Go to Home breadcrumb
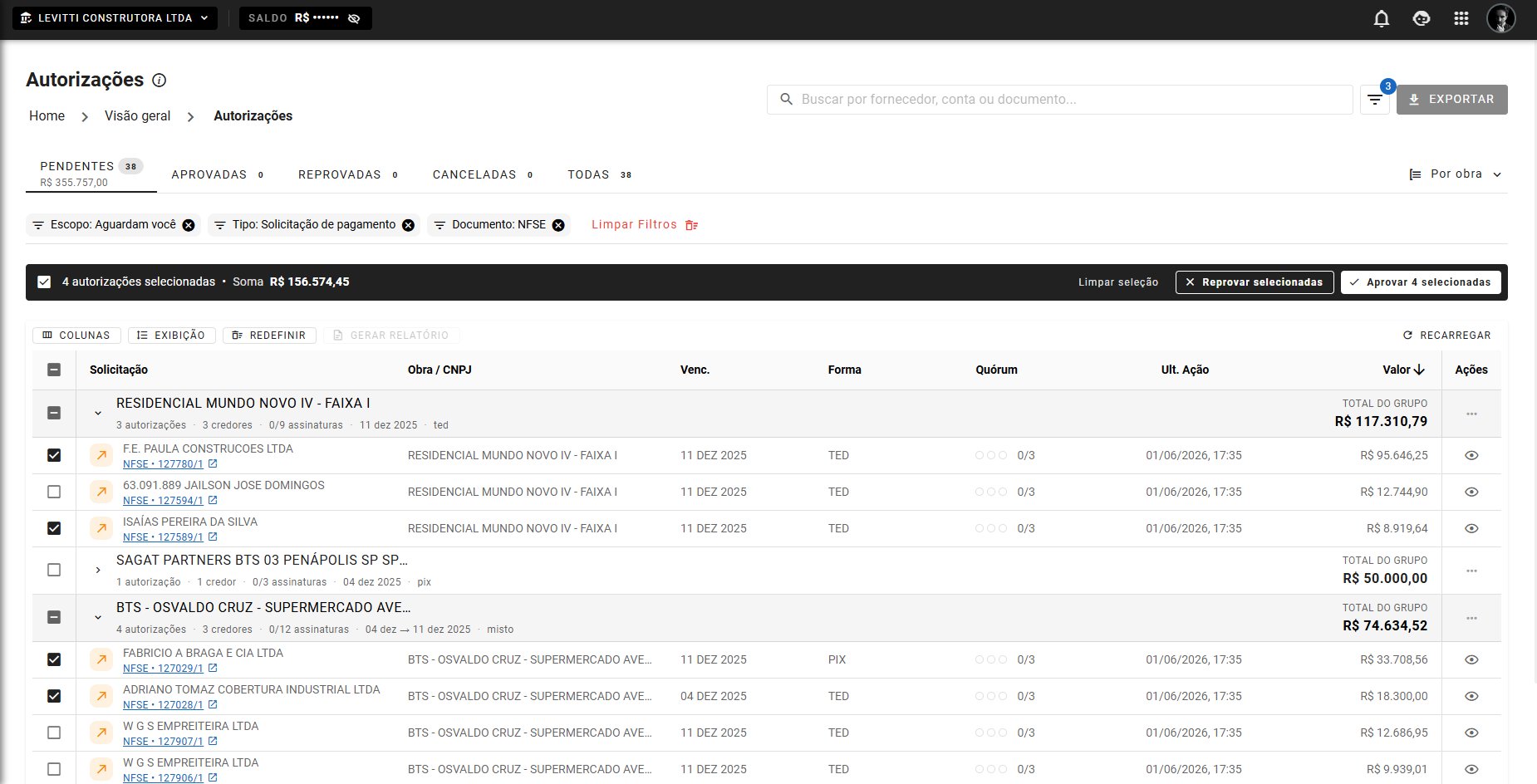The image size is (1537, 784). pos(47,116)
